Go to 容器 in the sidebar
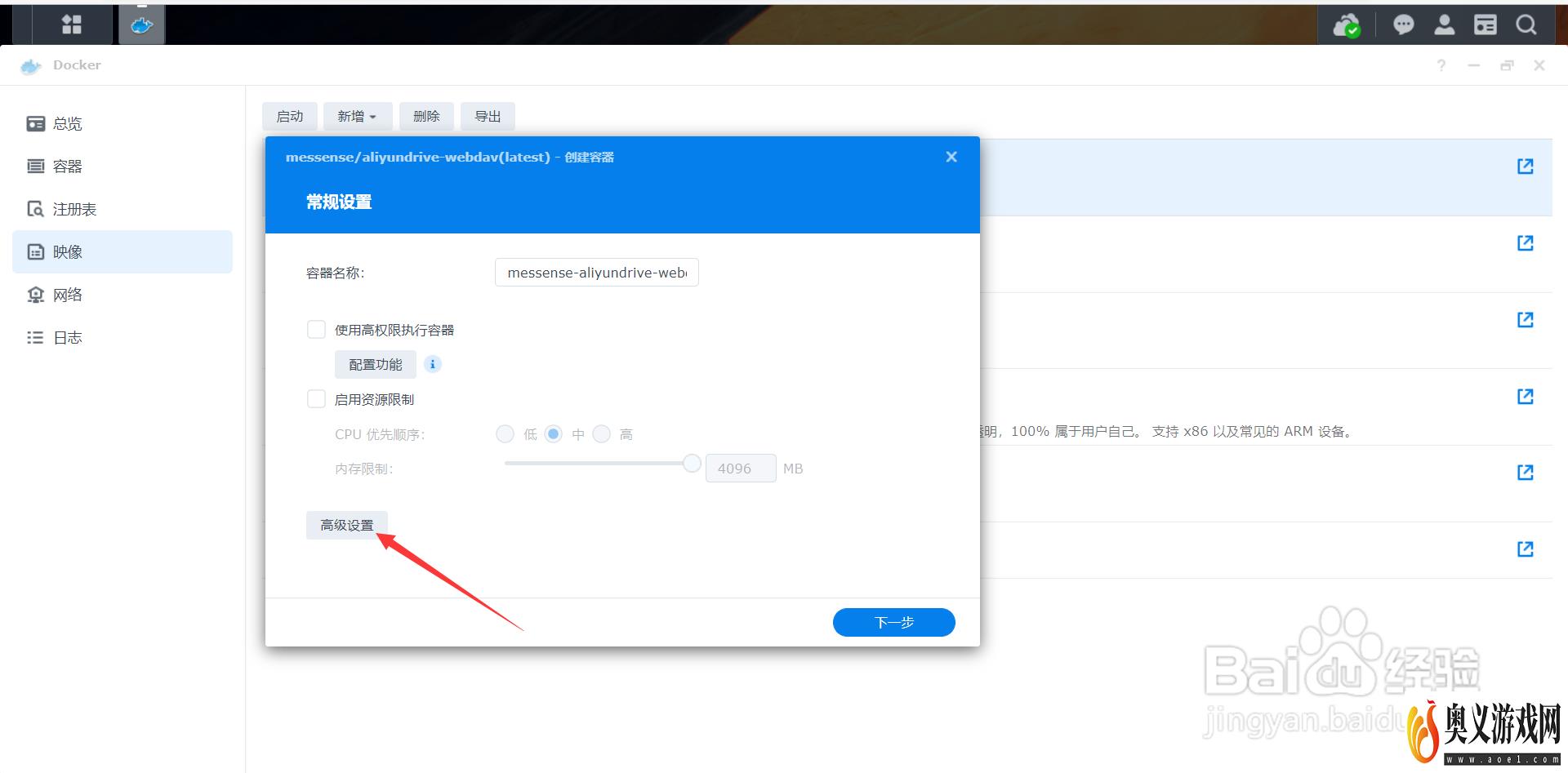The image size is (1568, 773). pos(122,167)
